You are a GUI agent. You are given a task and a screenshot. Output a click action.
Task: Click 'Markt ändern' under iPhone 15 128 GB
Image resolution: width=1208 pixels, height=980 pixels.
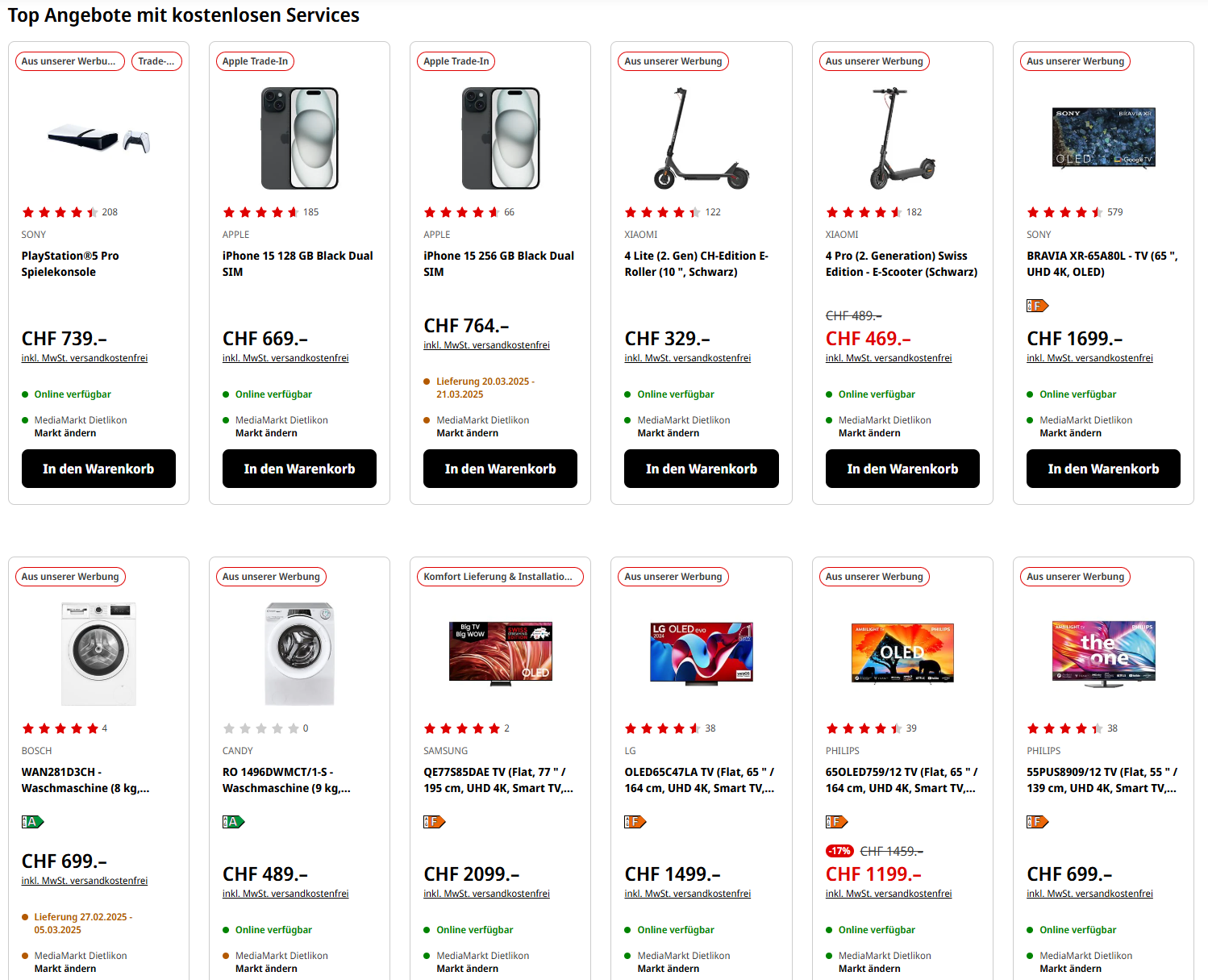[266, 433]
